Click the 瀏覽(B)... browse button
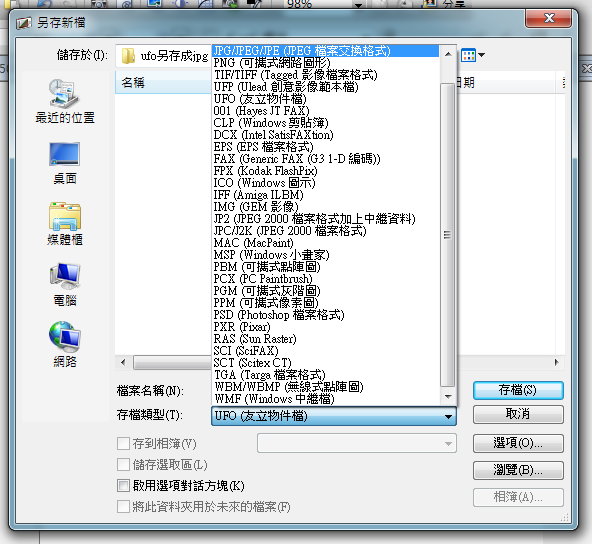Screen dimensions: 592x544 coord(518,470)
